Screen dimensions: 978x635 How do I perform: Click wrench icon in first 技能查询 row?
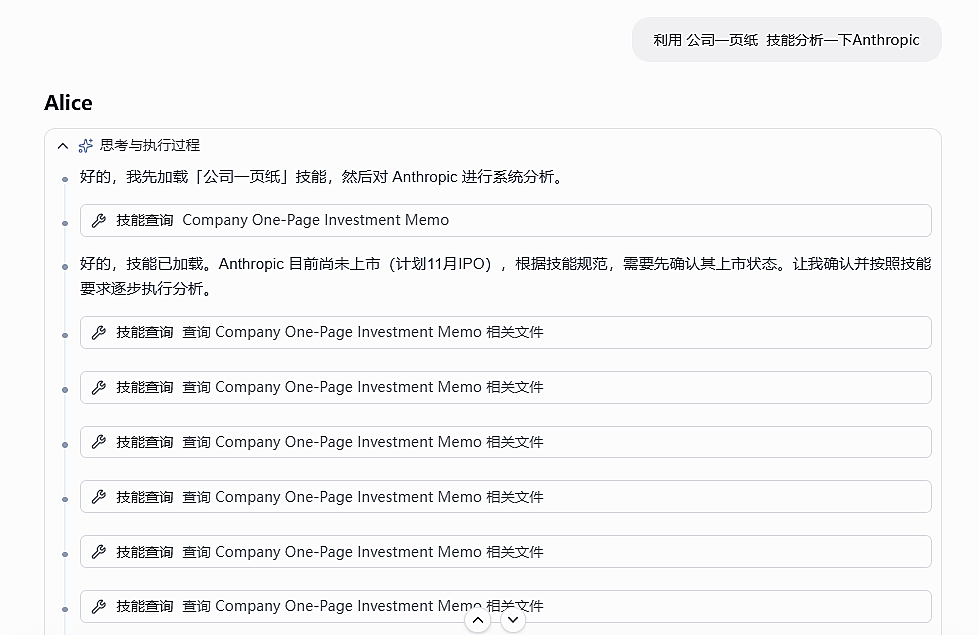[99, 220]
